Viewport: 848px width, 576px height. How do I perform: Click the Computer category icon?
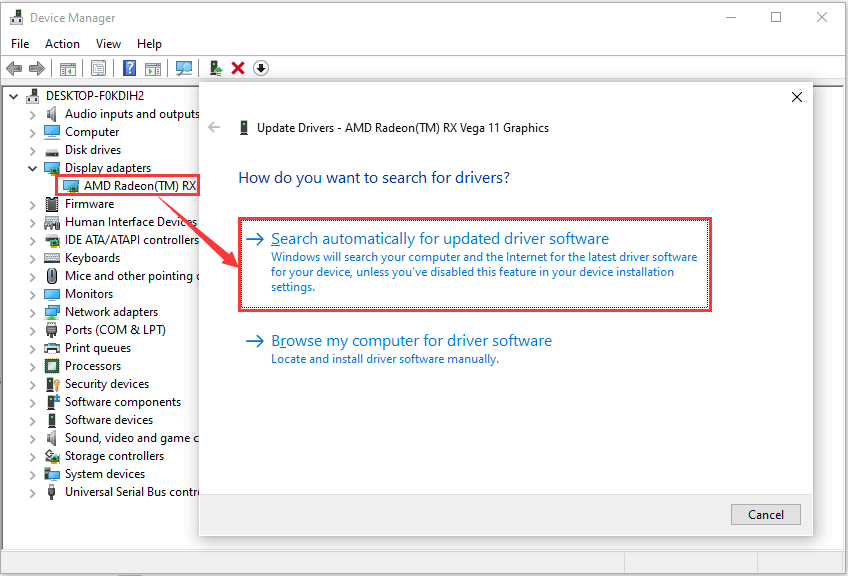(x=52, y=132)
